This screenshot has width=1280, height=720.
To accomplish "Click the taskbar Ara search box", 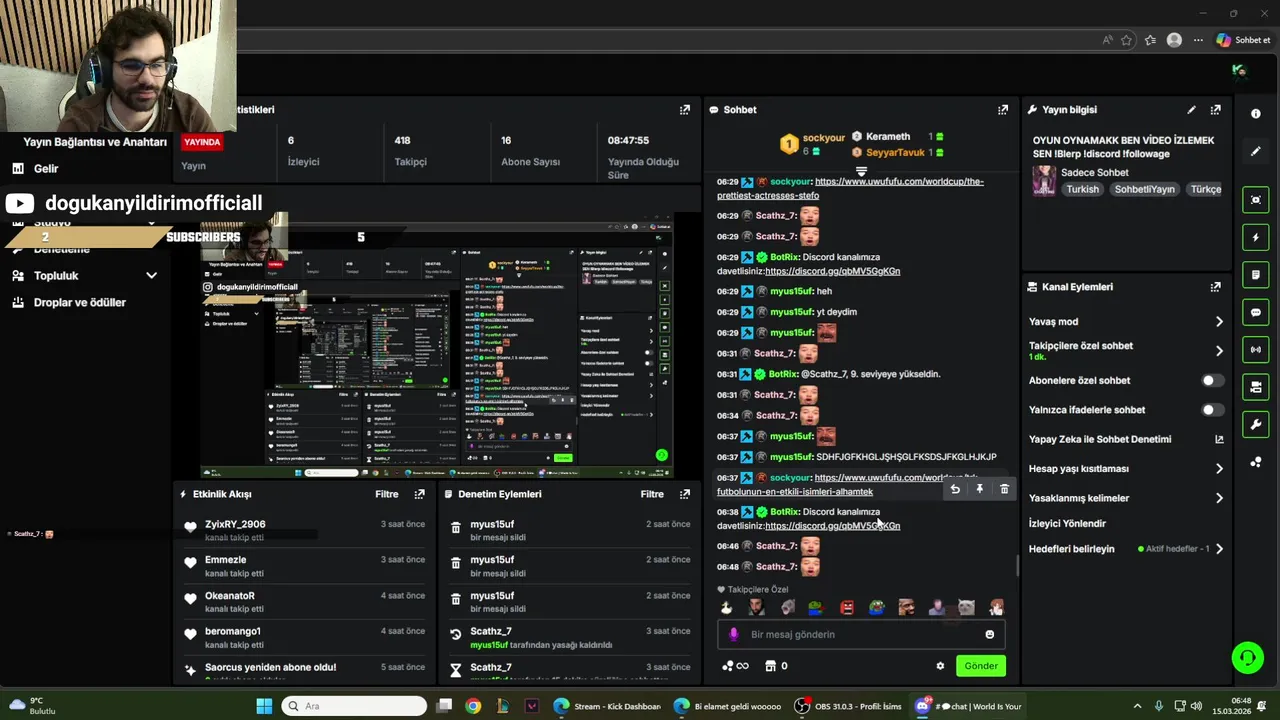I will [354, 706].
